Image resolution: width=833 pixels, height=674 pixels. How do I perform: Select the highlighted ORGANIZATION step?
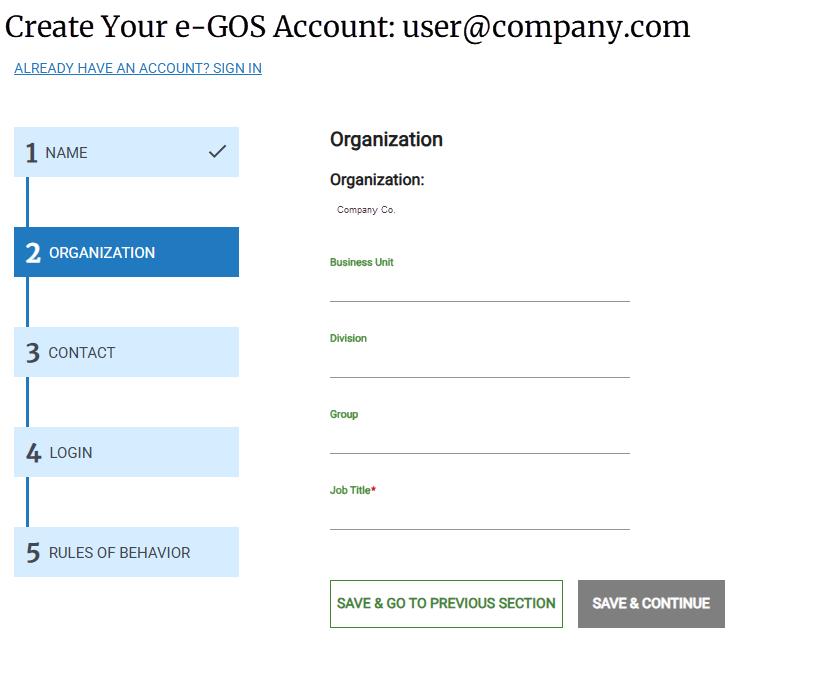pyautogui.click(x=126, y=252)
